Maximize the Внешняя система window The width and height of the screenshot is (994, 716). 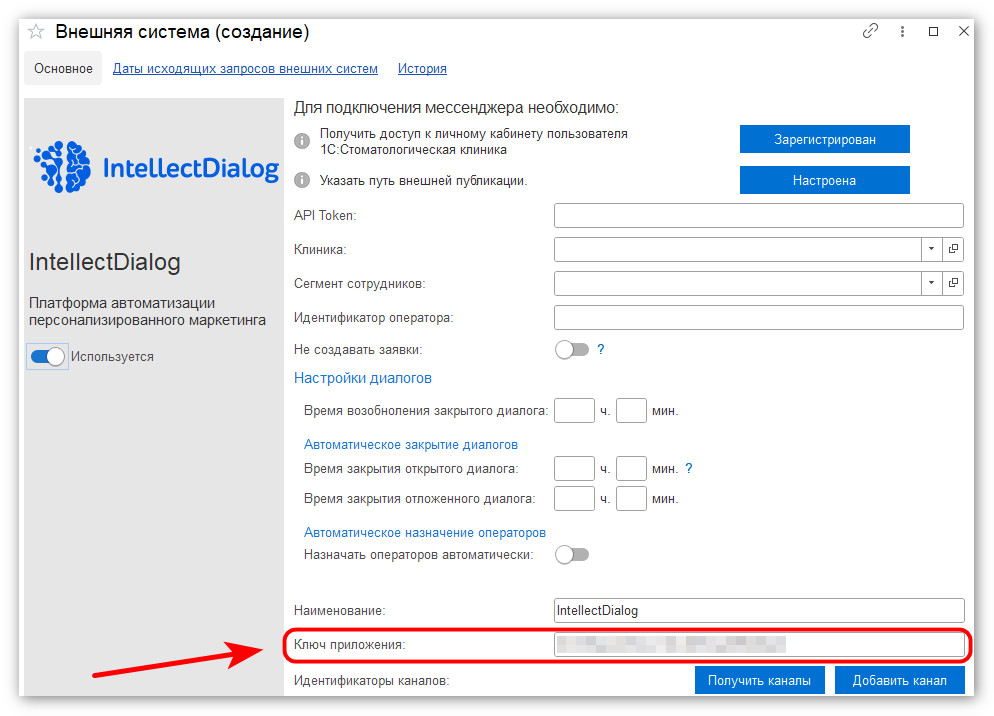tap(933, 31)
